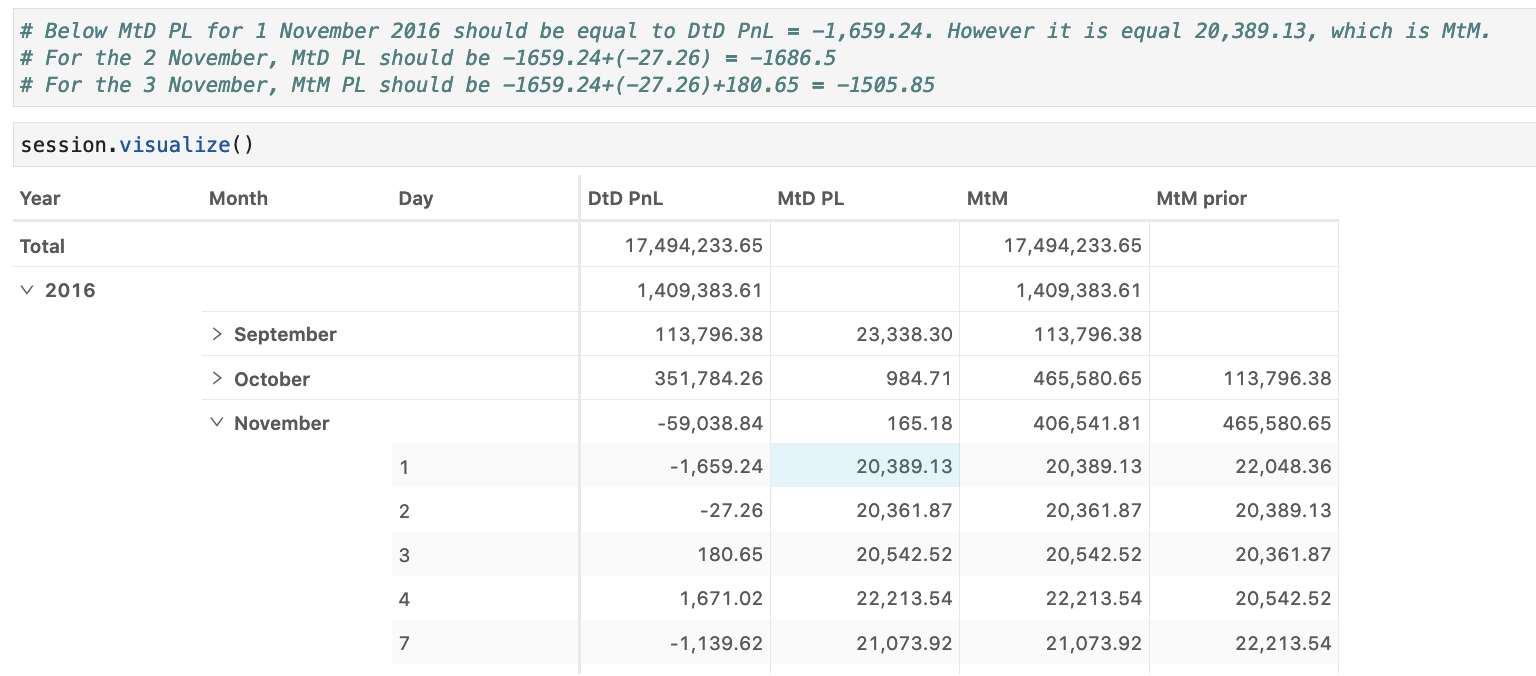
Task: Click the DtD PnL column header
Action: 625,198
